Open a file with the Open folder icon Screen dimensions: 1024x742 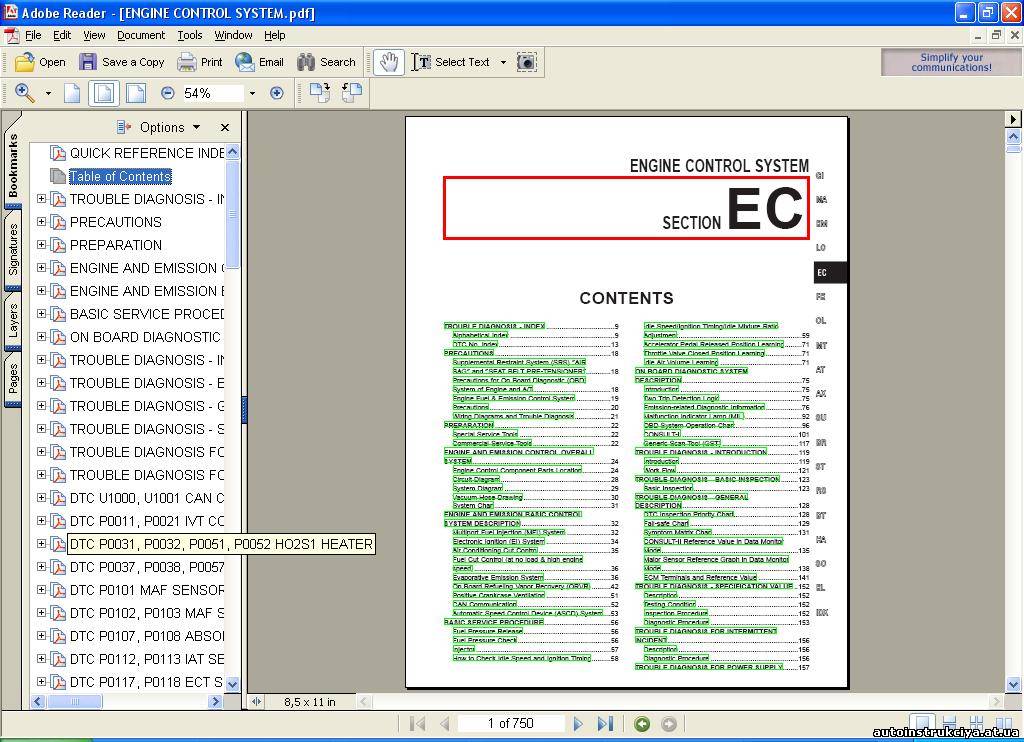tap(25, 62)
